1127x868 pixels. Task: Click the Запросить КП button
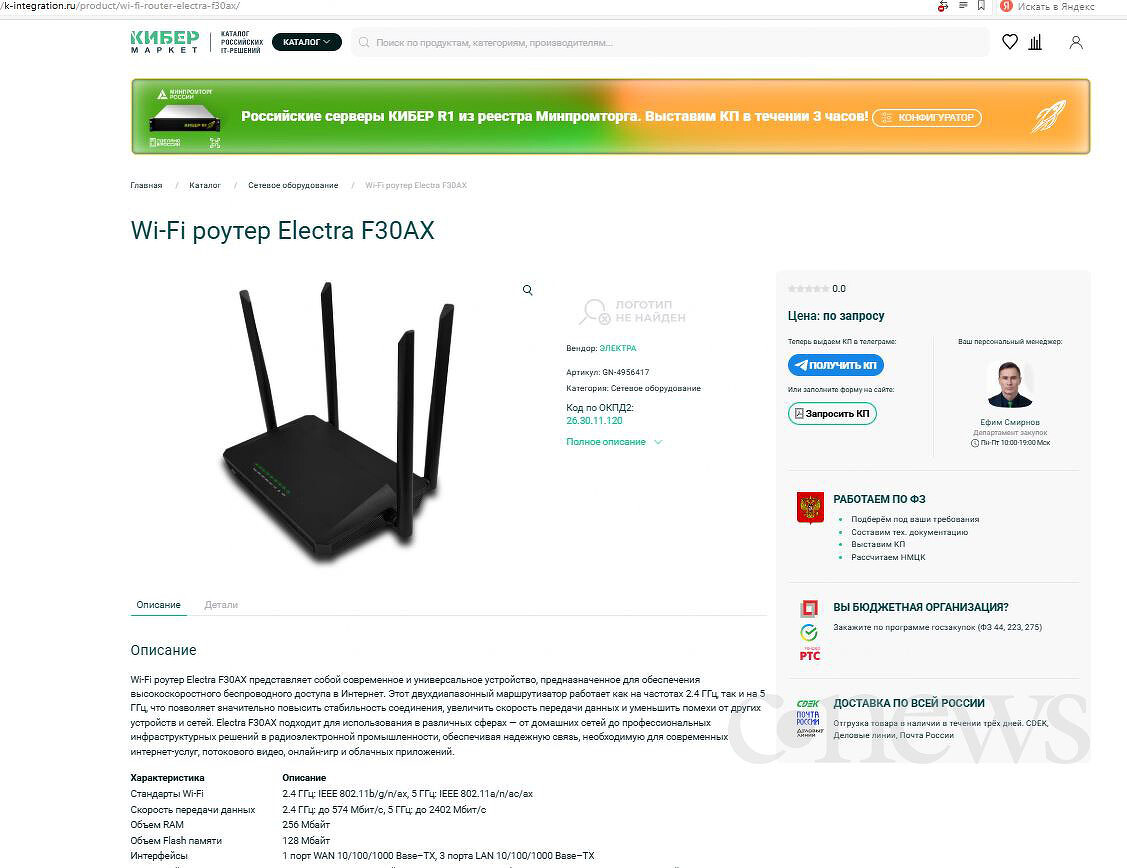click(832, 413)
